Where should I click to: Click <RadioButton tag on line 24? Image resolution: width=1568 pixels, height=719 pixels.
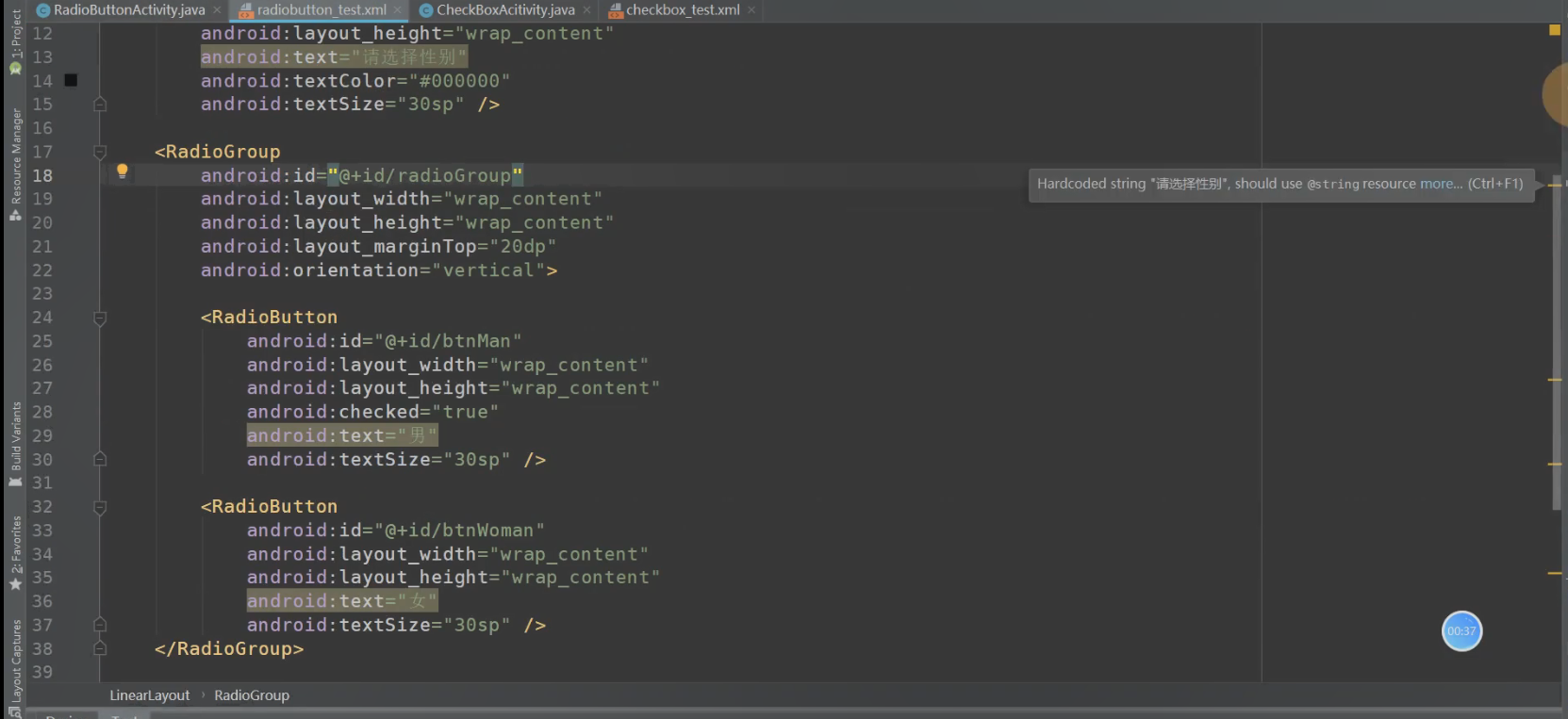(269, 318)
